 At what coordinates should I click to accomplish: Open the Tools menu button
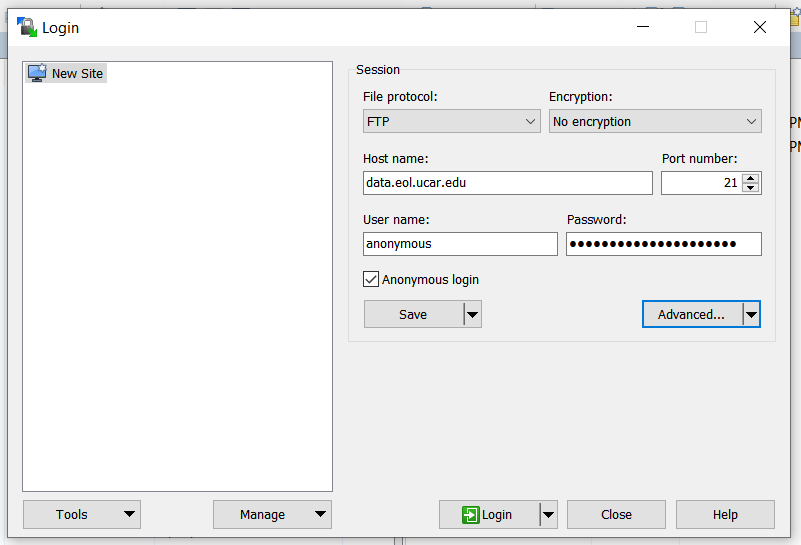(82, 514)
